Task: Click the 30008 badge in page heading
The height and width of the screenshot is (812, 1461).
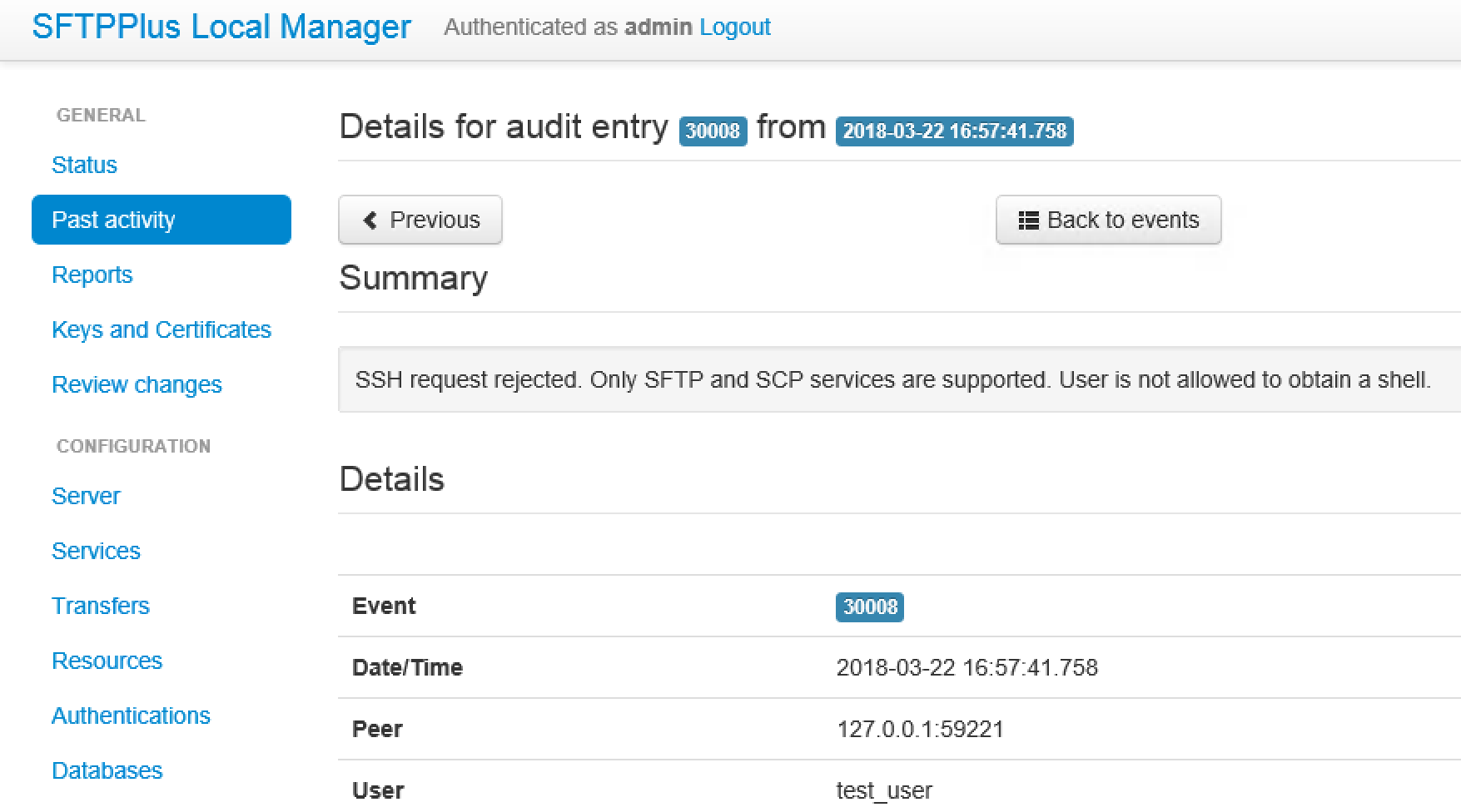Action: coord(713,131)
